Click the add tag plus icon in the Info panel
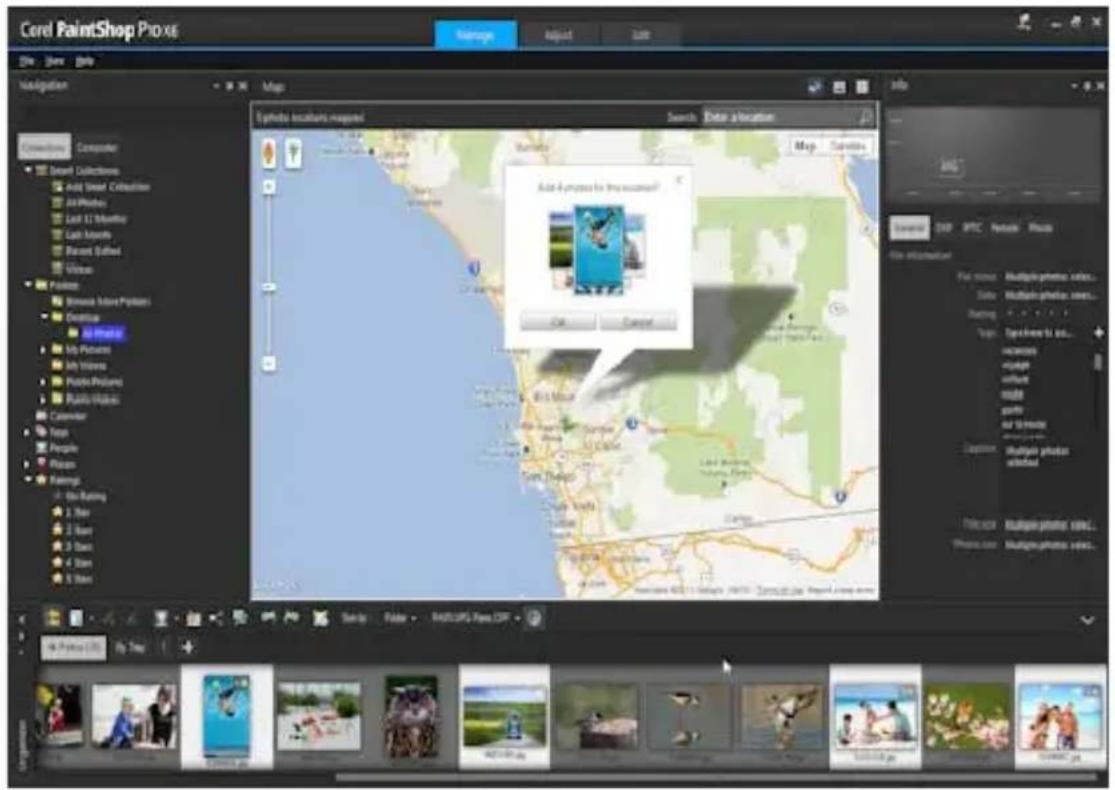This screenshot has height=790, width=1115. [x=1100, y=332]
